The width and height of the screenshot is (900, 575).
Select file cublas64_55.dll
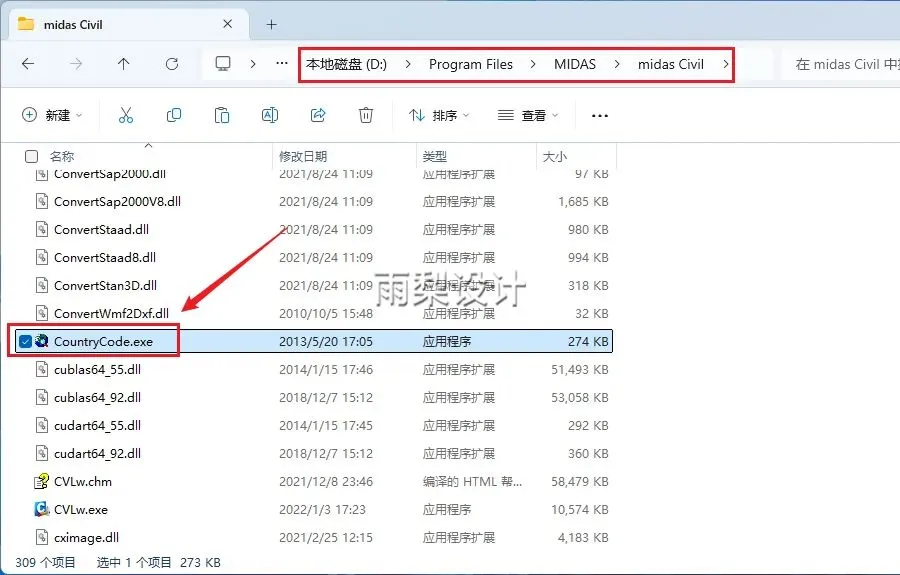pyautogui.click(x=97, y=370)
